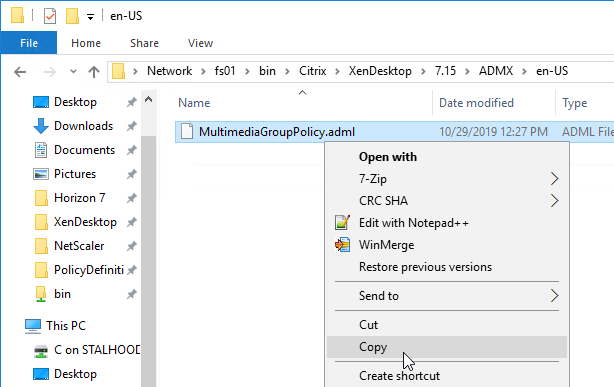Click XenDesktop in the address breadcrumb

[380, 71]
